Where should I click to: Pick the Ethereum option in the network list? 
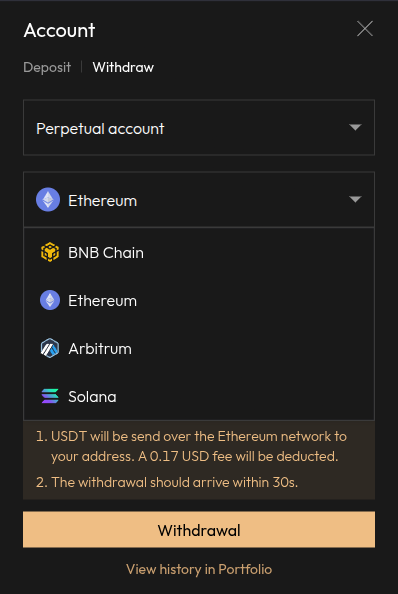(199, 301)
